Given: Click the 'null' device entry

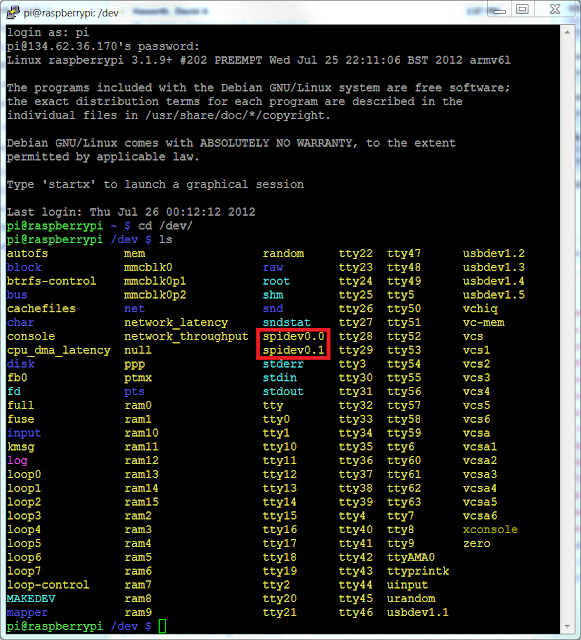Looking at the screenshot, I should click(x=138, y=350).
